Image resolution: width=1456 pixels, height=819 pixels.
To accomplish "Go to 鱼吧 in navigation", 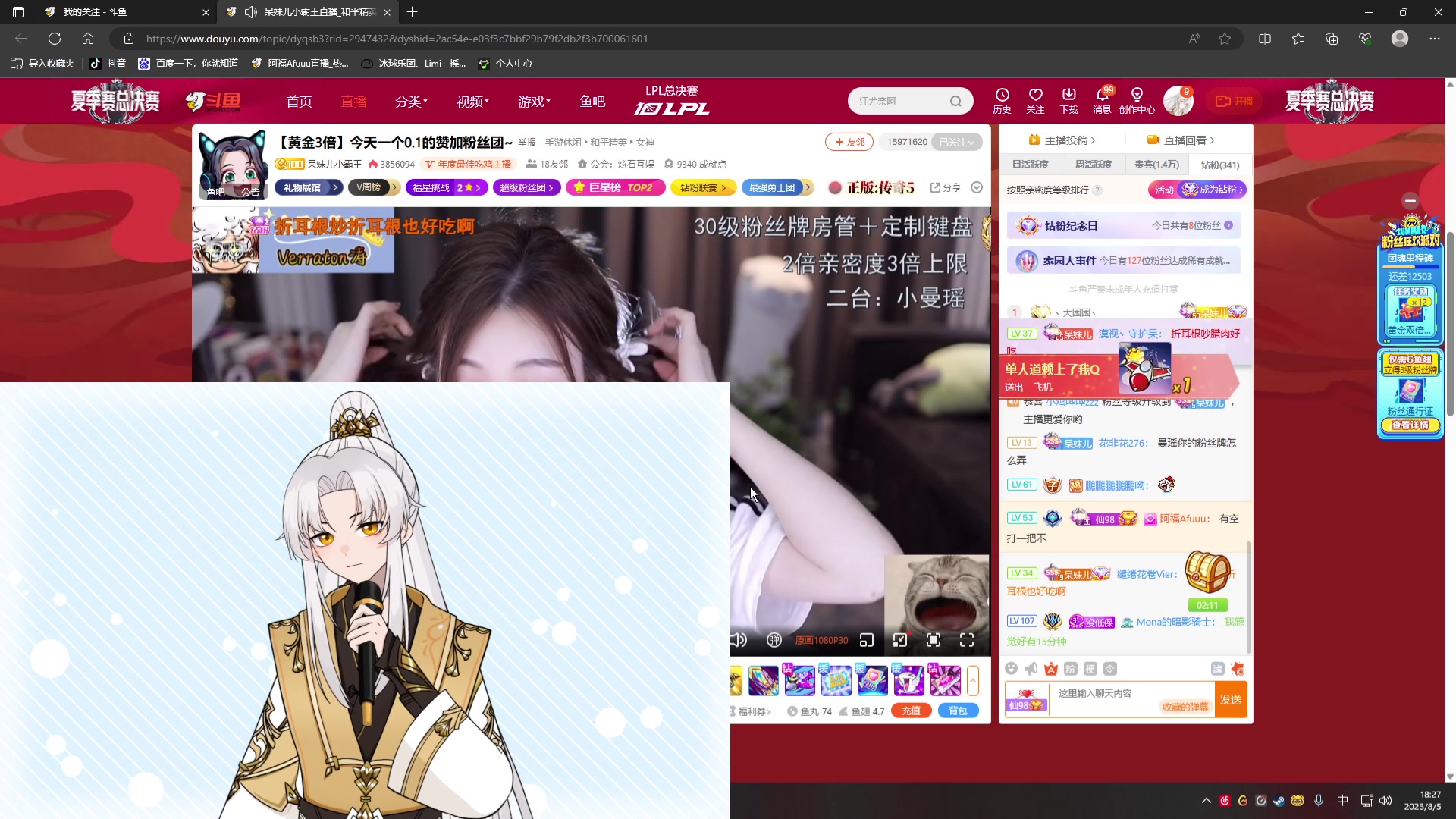I will pos(592,101).
